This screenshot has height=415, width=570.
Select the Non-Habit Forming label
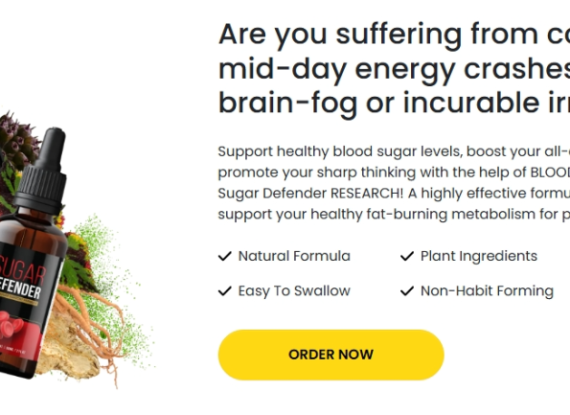pos(487,291)
